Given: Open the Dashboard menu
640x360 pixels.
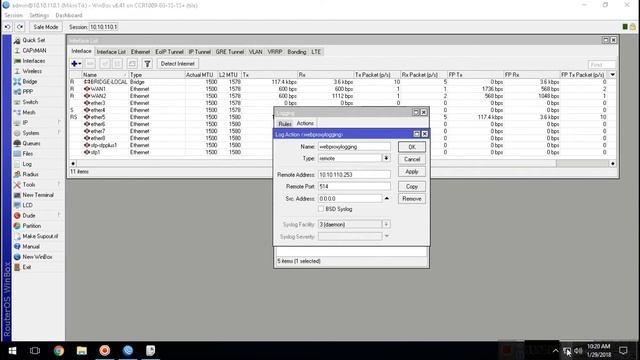Looking at the screenshot, I should coord(69,16).
